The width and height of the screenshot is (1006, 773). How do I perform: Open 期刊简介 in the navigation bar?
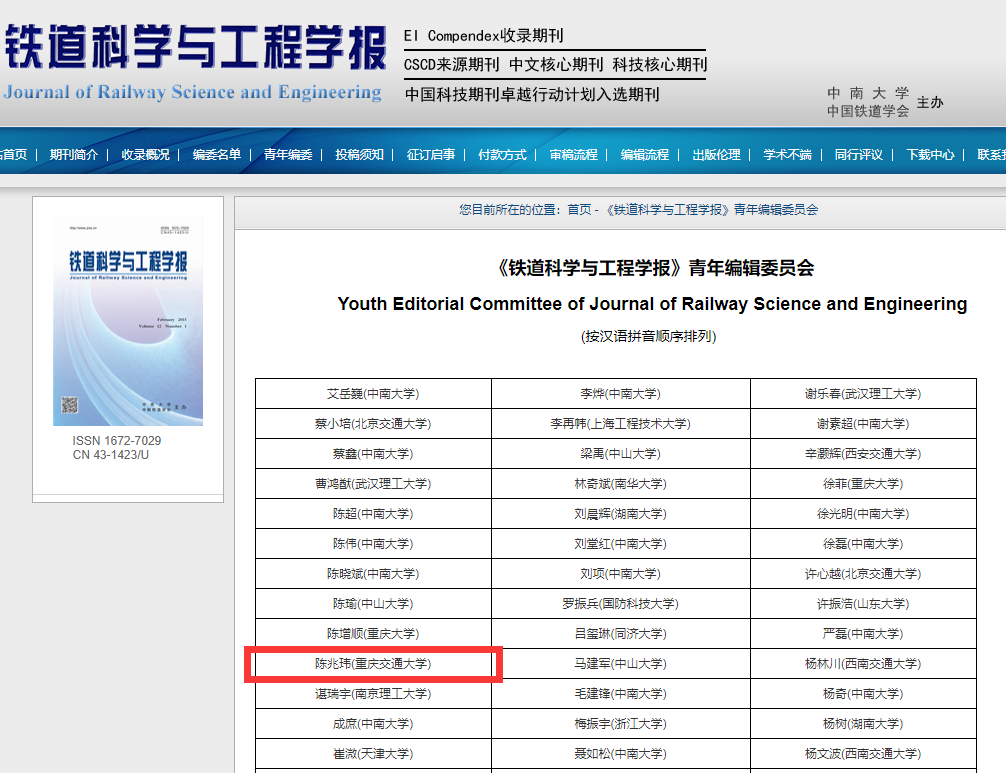point(74,155)
